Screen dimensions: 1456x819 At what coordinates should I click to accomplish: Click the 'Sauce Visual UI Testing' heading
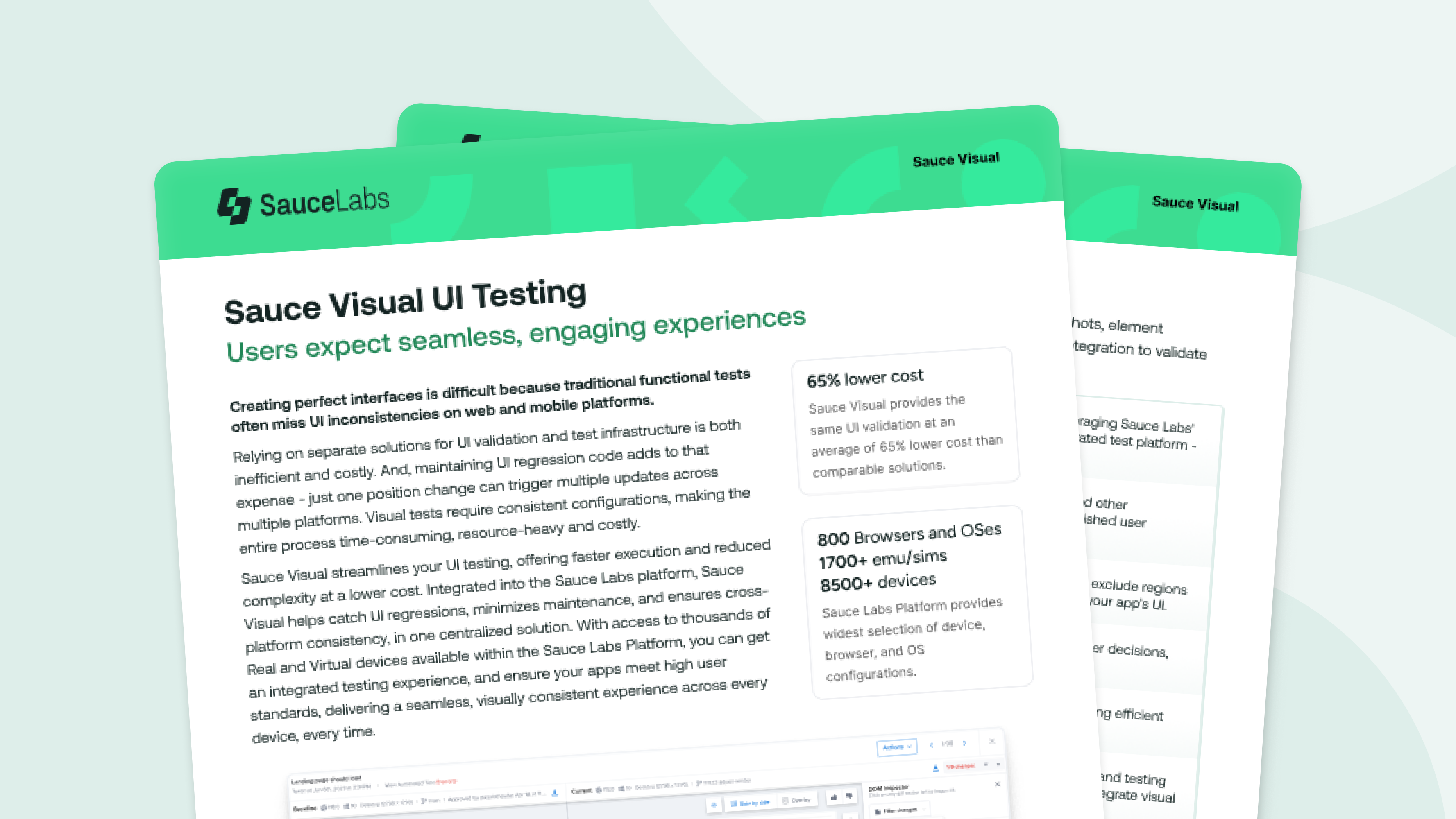pyautogui.click(x=405, y=302)
